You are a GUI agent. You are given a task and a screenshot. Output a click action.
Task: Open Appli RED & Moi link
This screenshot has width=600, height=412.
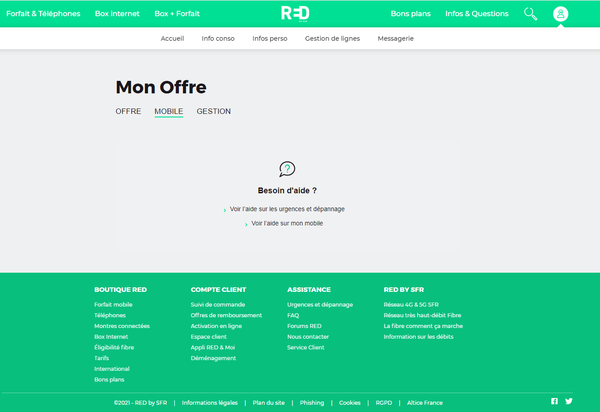coord(213,347)
